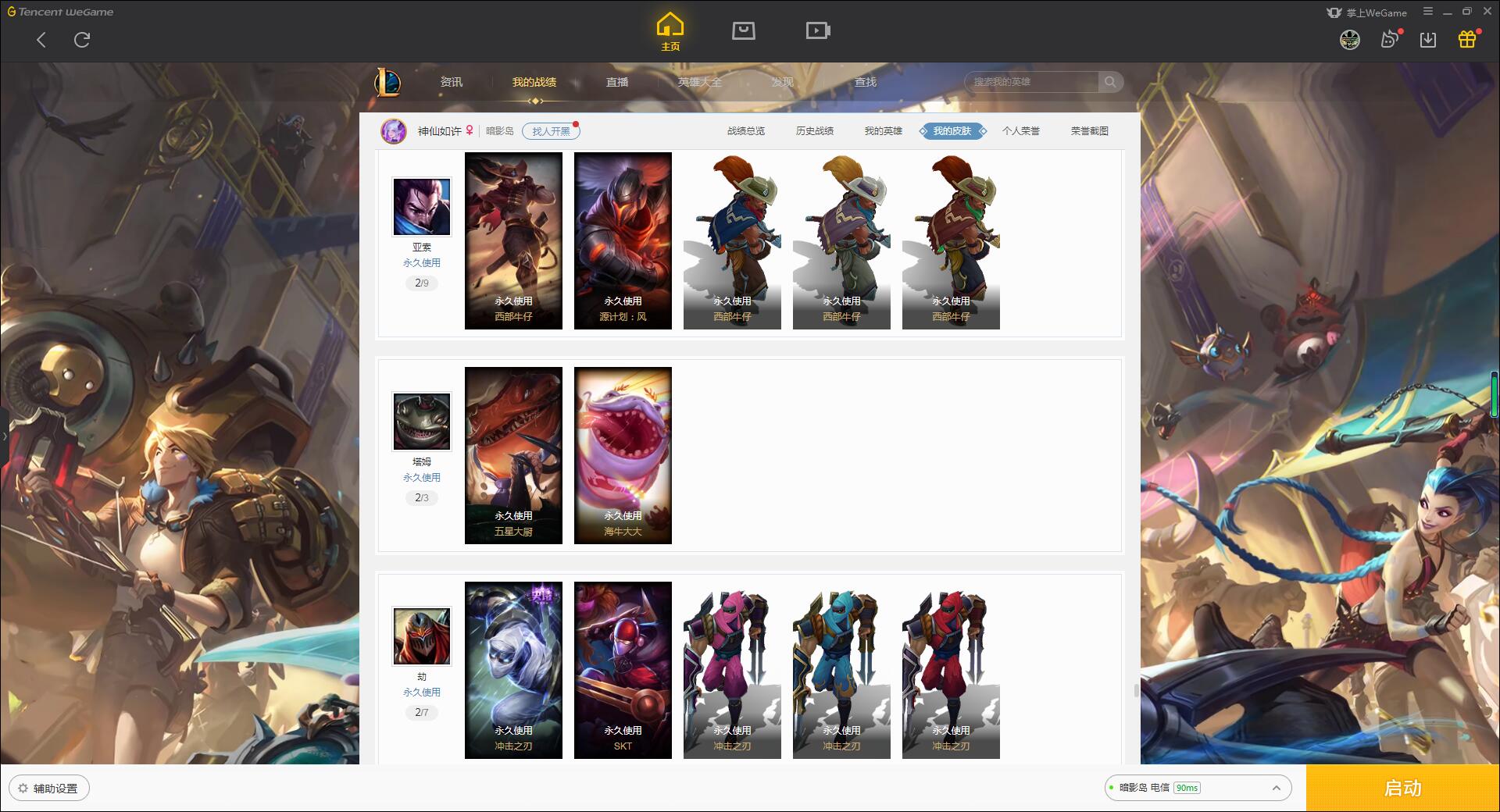The width and height of the screenshot is (1500, 812).
Task: Click the League of Legends logo
Action: pyautogui.click(x=388, y=82)
